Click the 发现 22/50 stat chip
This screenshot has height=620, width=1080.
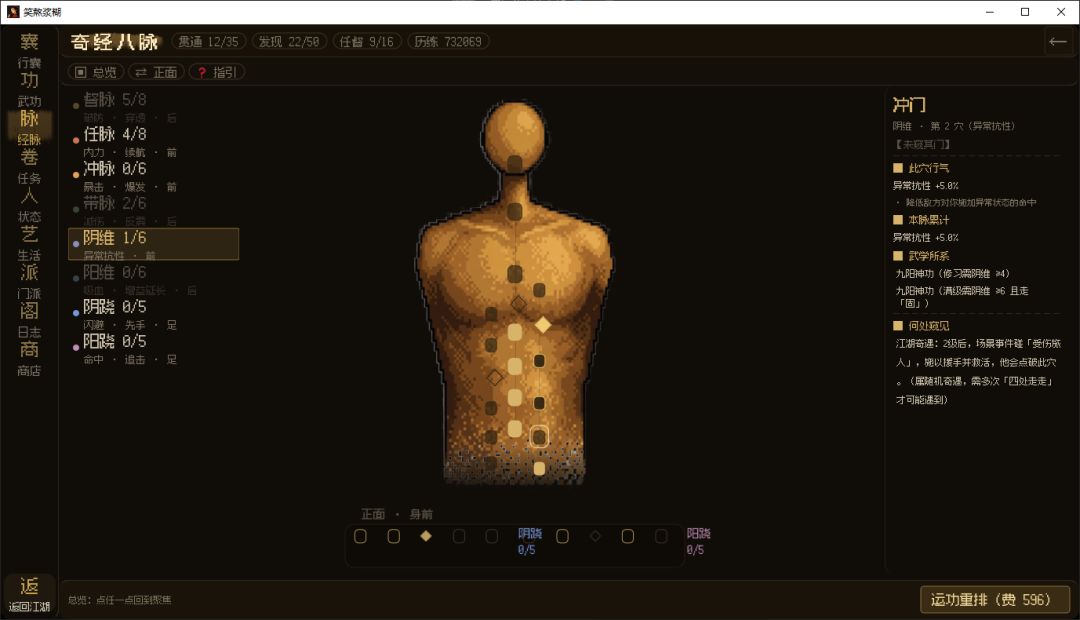289,41
